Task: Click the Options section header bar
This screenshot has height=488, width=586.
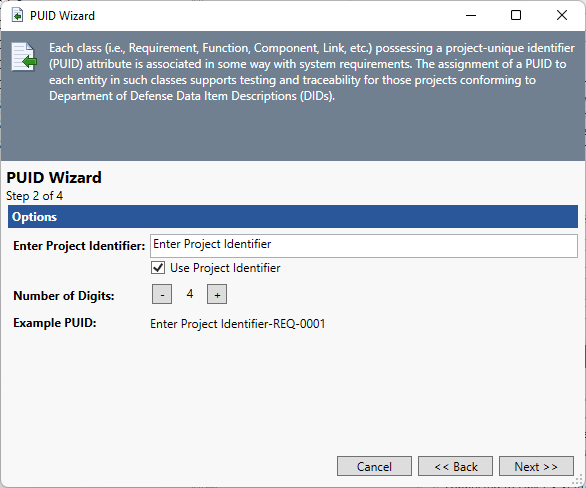Action: pyautogui.click(x=293, y=217)
